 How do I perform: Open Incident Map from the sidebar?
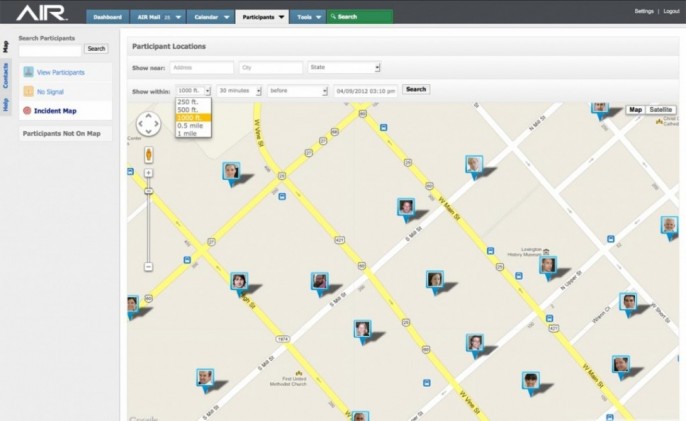(x=55, y=111)
